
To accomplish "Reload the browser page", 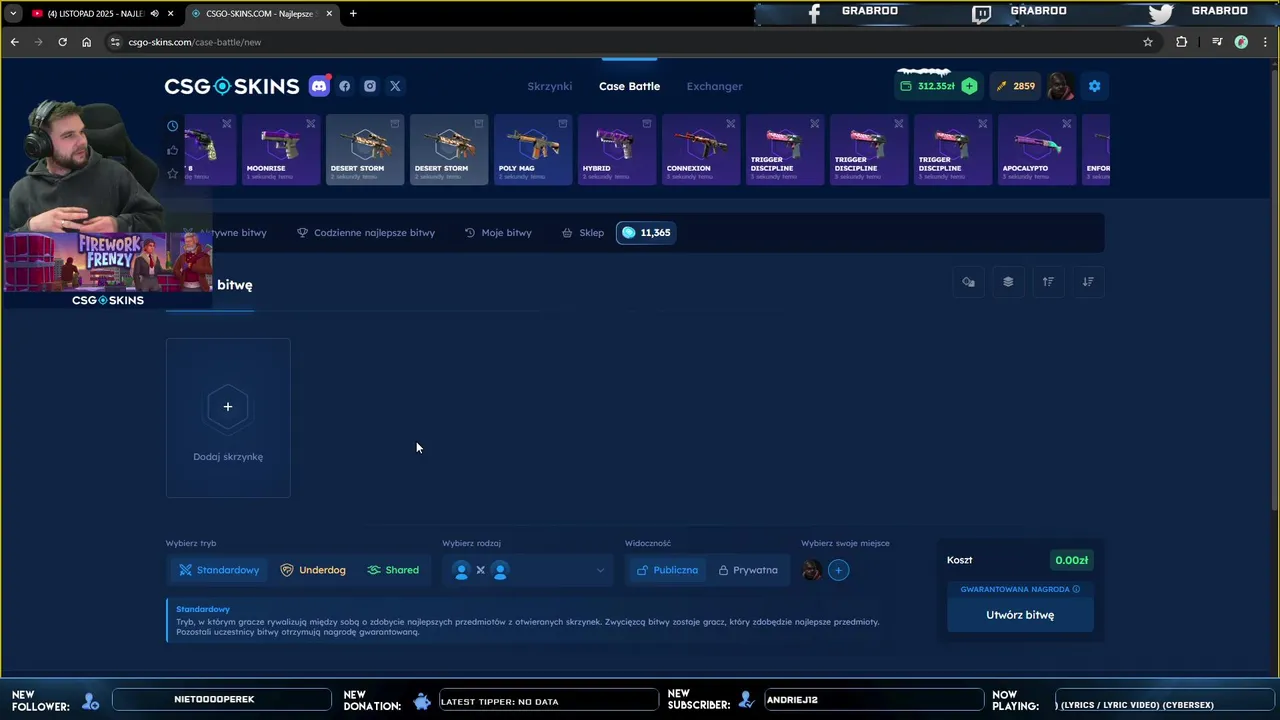I will click(x=62, y=42).
